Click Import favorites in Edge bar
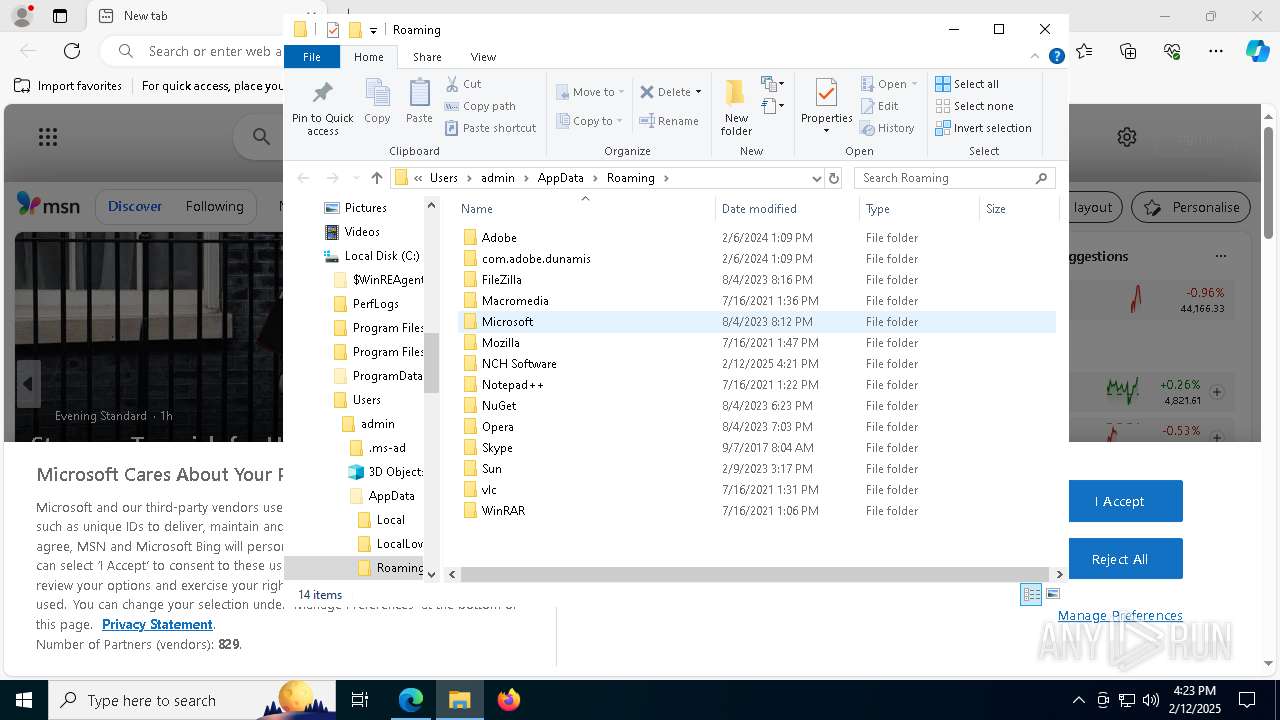Screen dimensions: 1280x720 click(68, 86)
